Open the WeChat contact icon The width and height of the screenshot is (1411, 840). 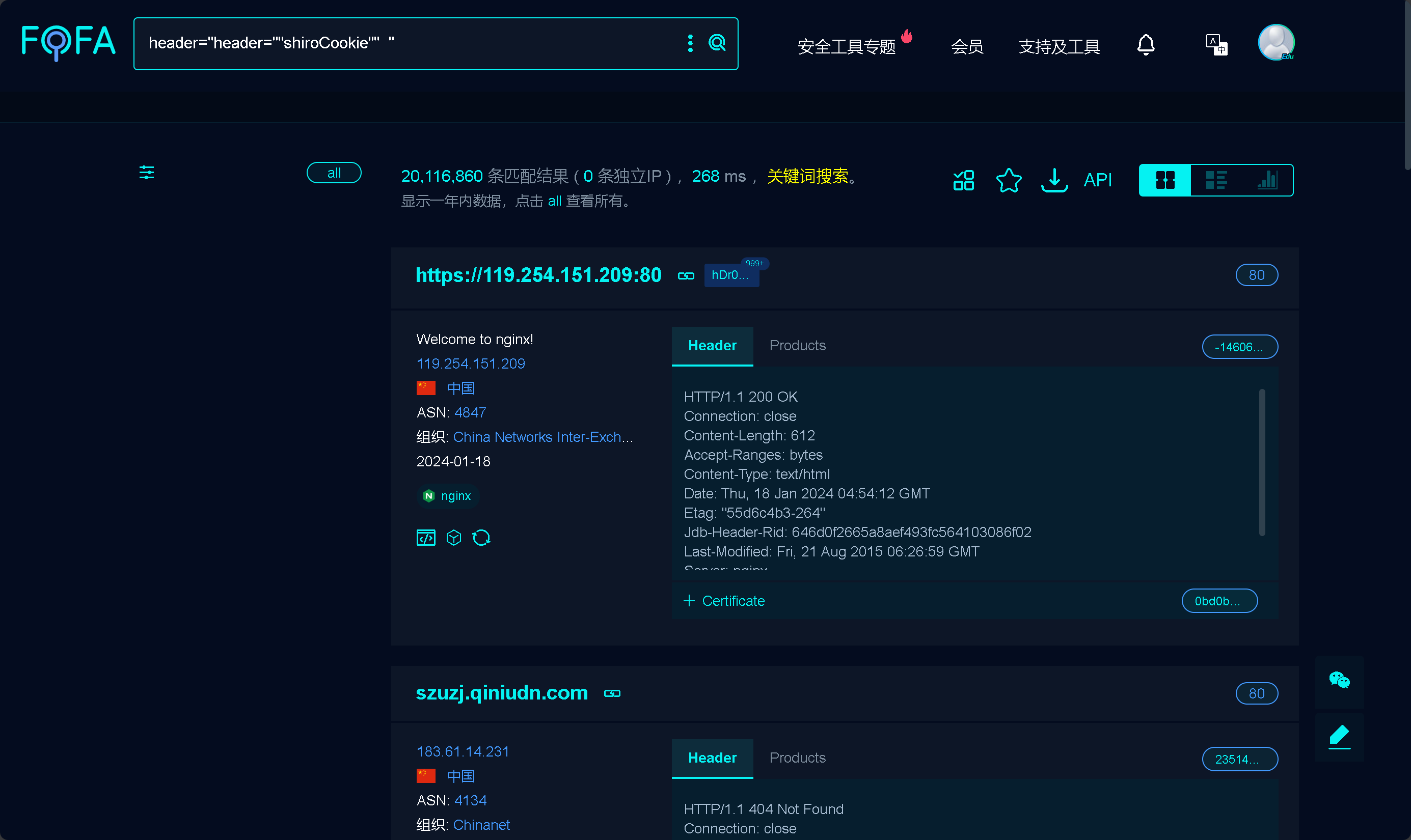coord(1339,680)
